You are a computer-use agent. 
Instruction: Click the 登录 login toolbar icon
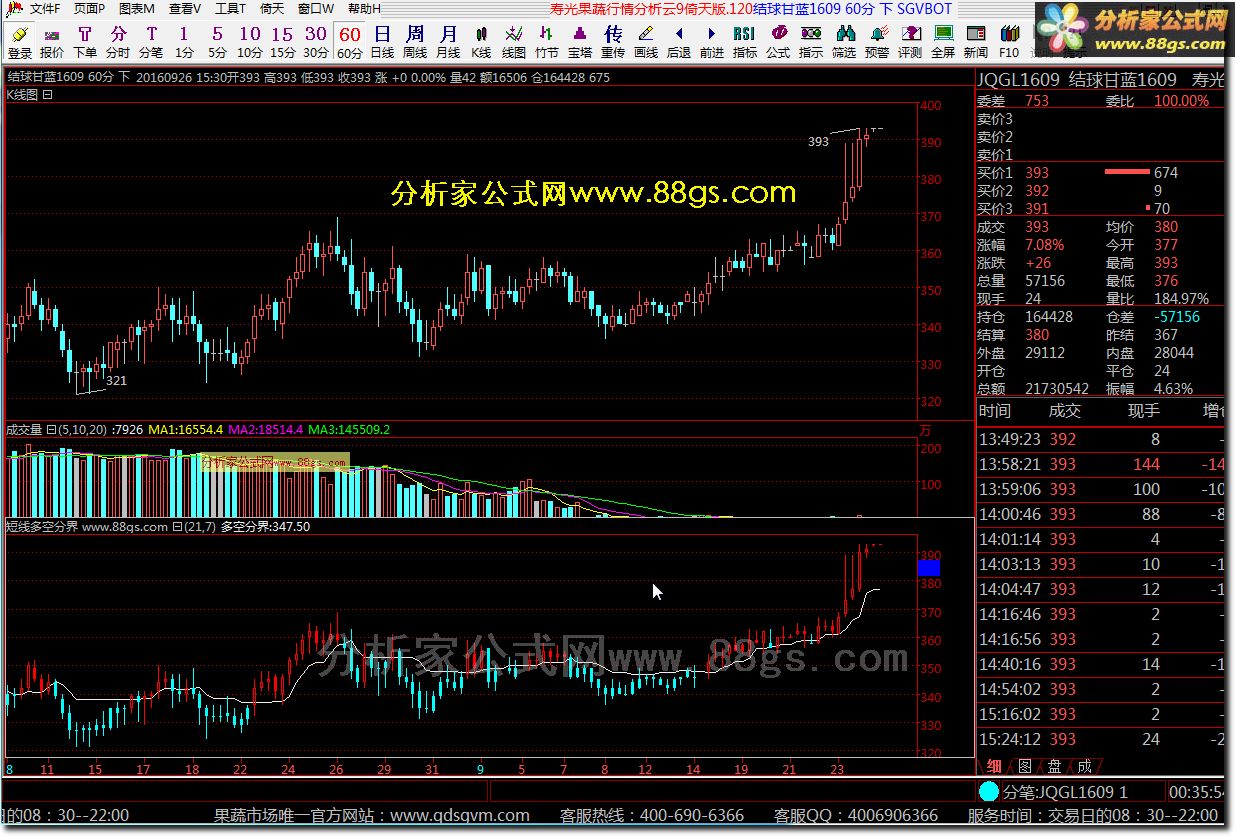(20, 42)
